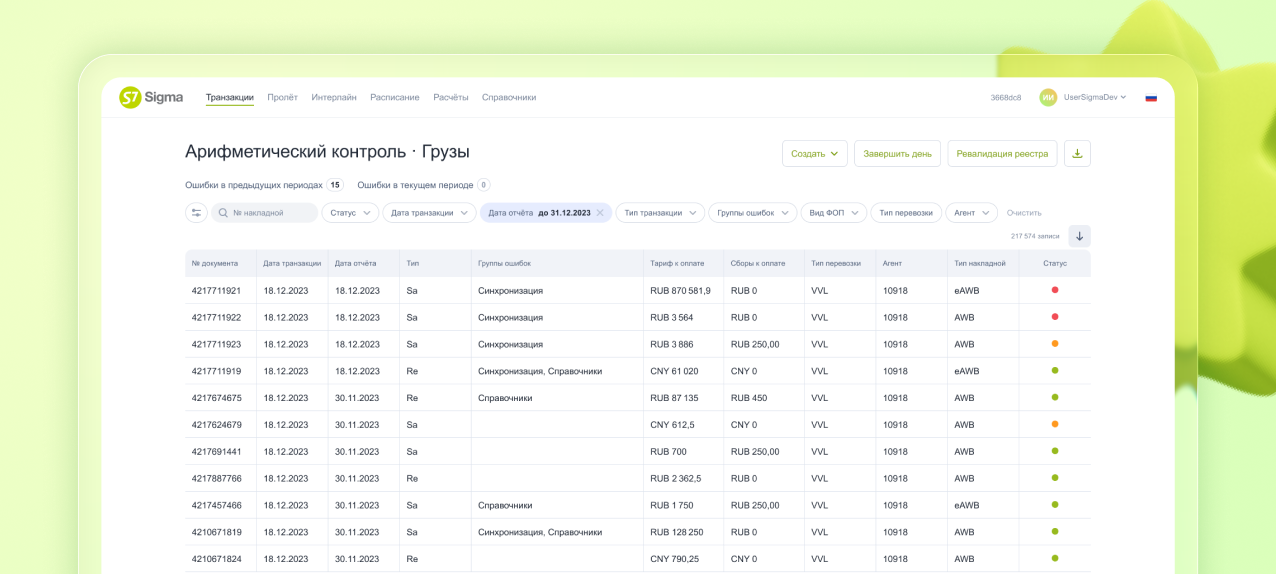Switch to the Расчёты tab
The image size is (1276, 574).
click(x=451, y=97)
